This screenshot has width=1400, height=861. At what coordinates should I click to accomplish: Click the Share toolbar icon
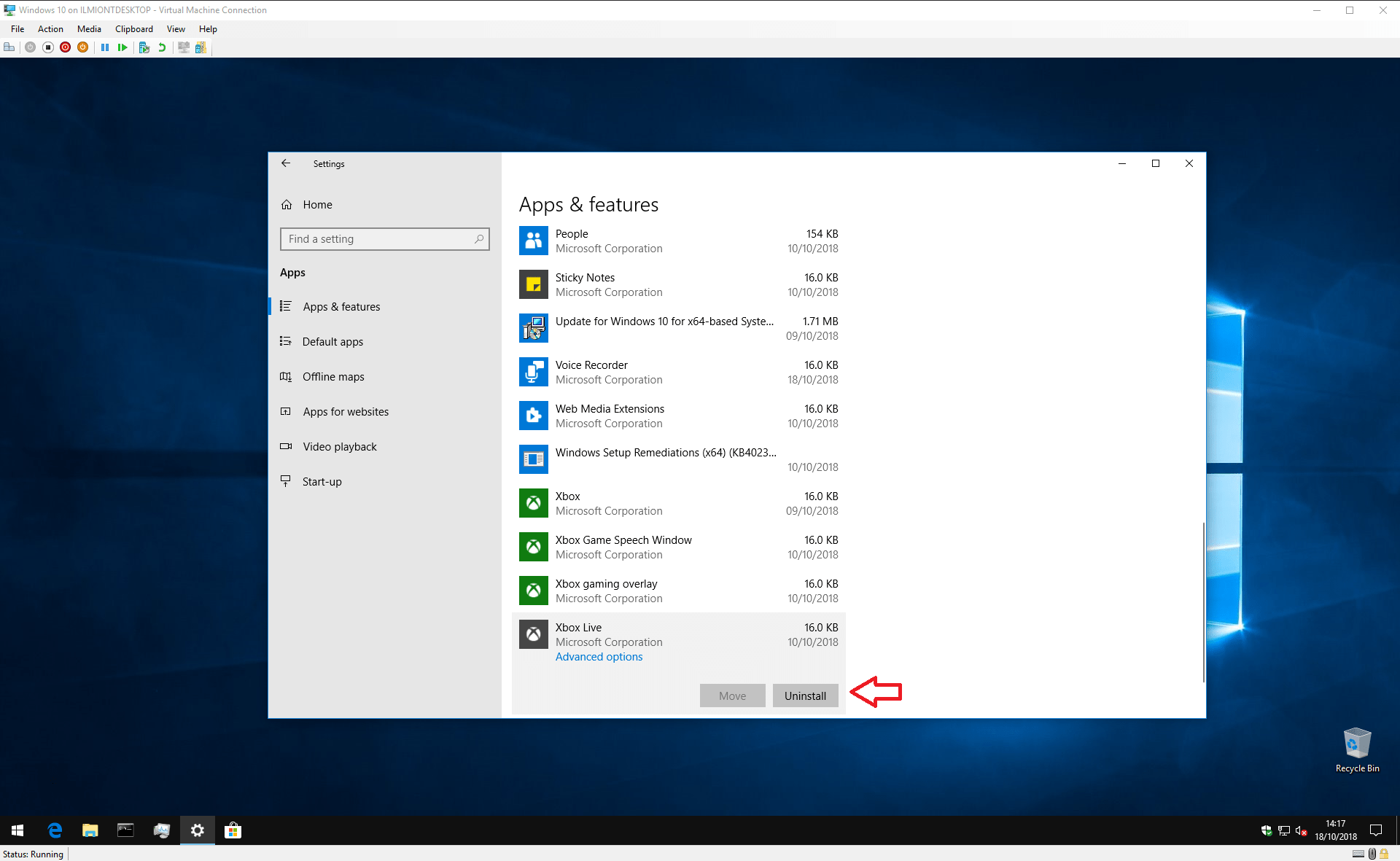pyautogui.click(x=201, y=47)
